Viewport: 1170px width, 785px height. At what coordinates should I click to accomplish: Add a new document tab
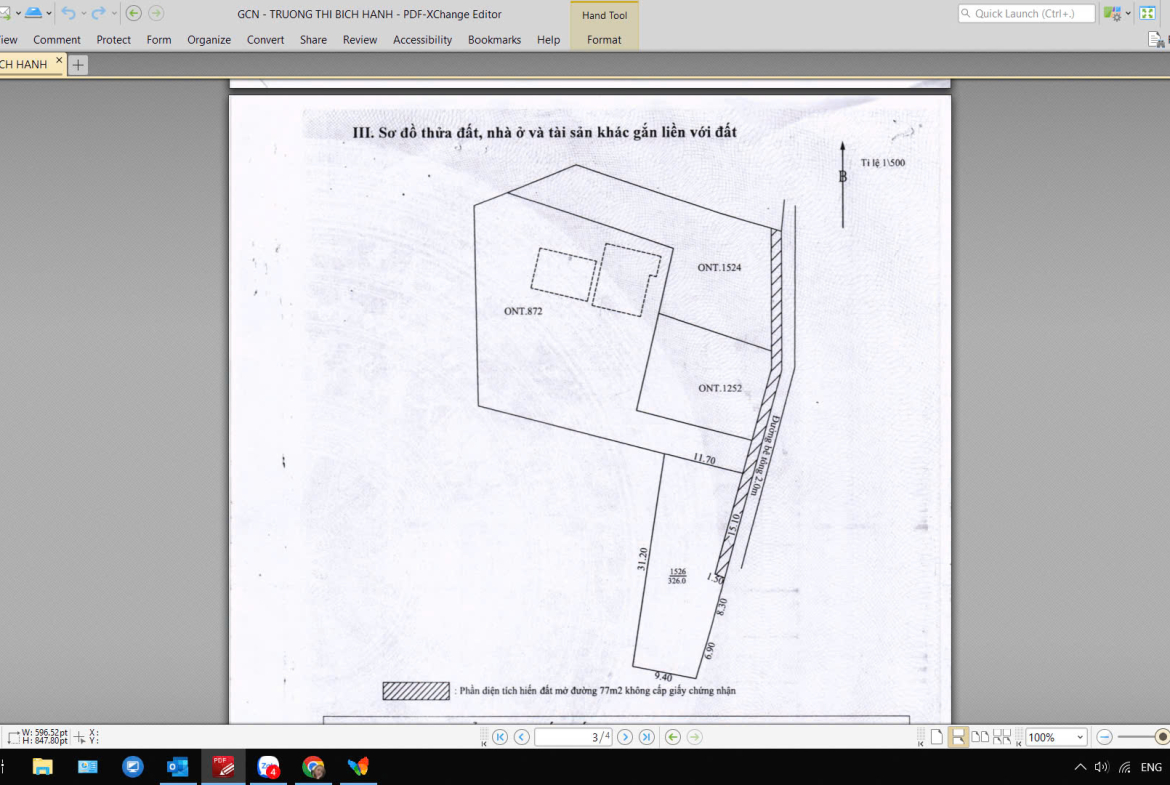coord(78,65)
